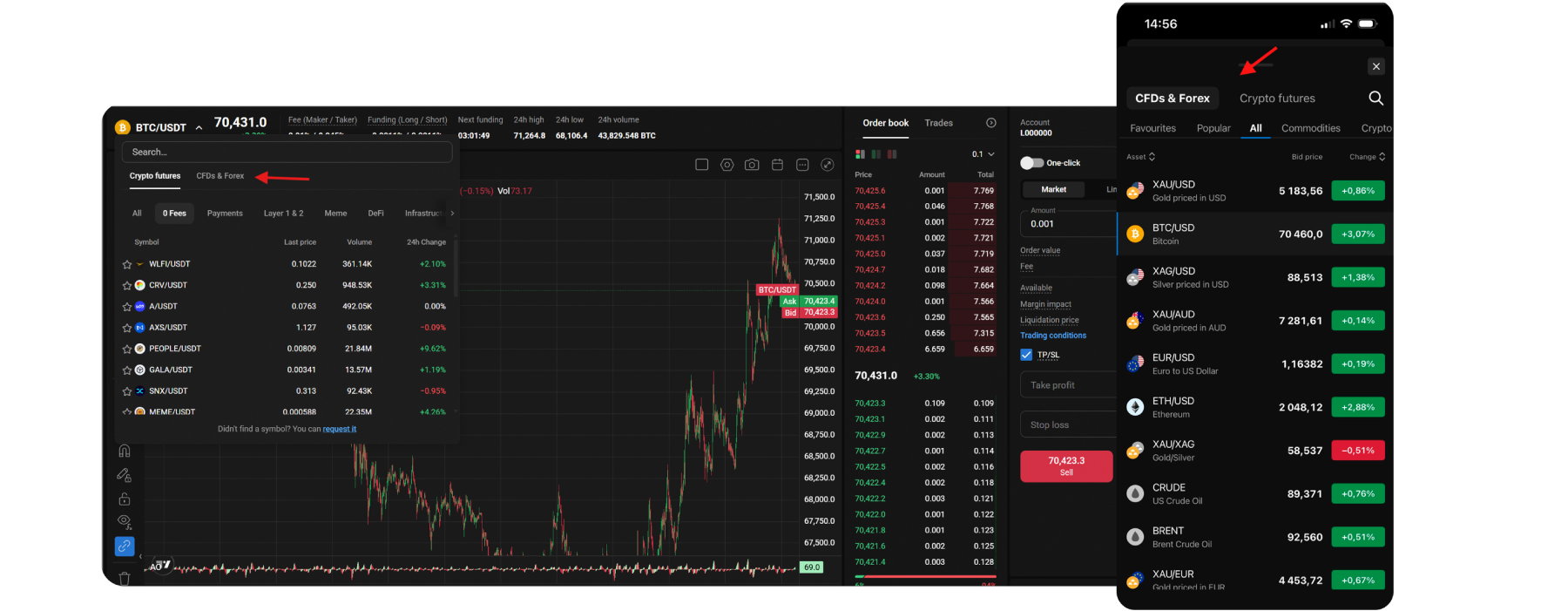Screen dimensions: 1568x611
Task: Add A/USDT to favorites via star
Action: (x=127, y=307)
